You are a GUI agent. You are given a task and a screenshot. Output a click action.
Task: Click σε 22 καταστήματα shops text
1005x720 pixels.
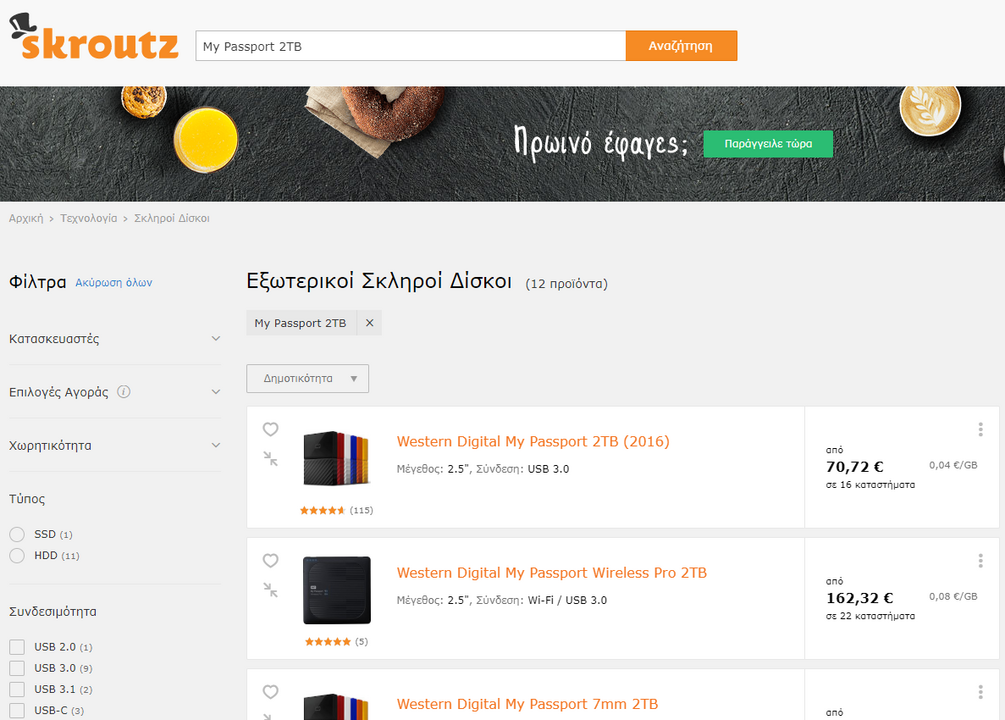[870, 616]
